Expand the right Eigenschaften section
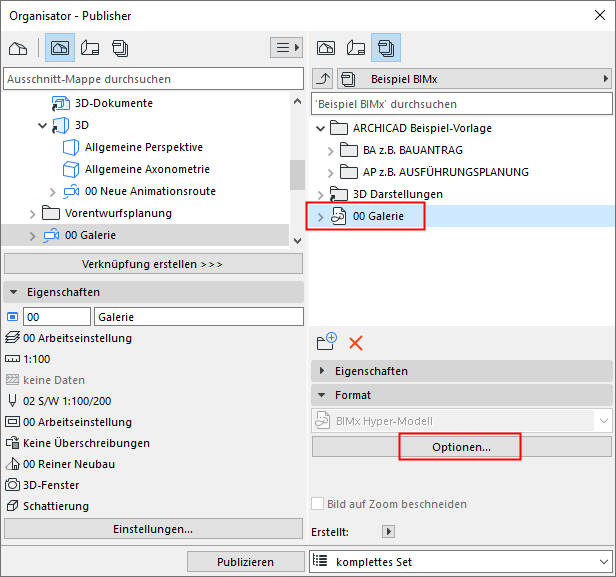Image resolution: width=616 pixels, height=577 pixels. [323, 371]
